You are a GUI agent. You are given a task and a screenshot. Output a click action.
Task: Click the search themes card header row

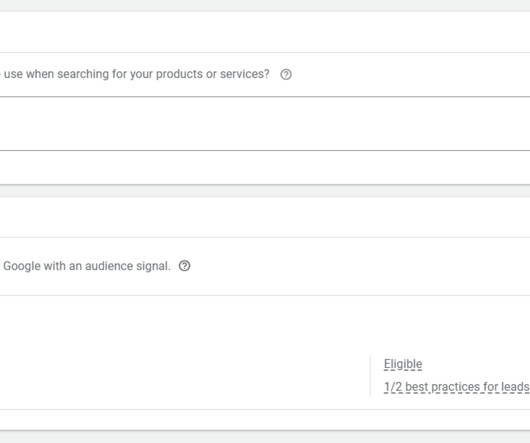[265, 32]
